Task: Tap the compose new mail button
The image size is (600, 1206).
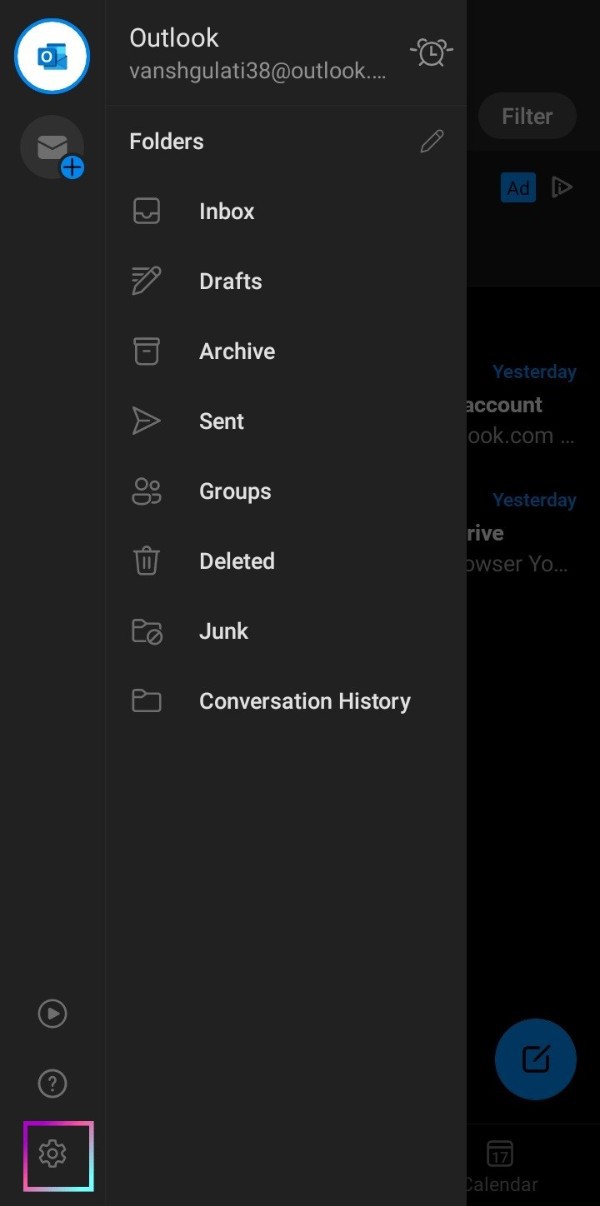Action: click(x=536, y=1060)
